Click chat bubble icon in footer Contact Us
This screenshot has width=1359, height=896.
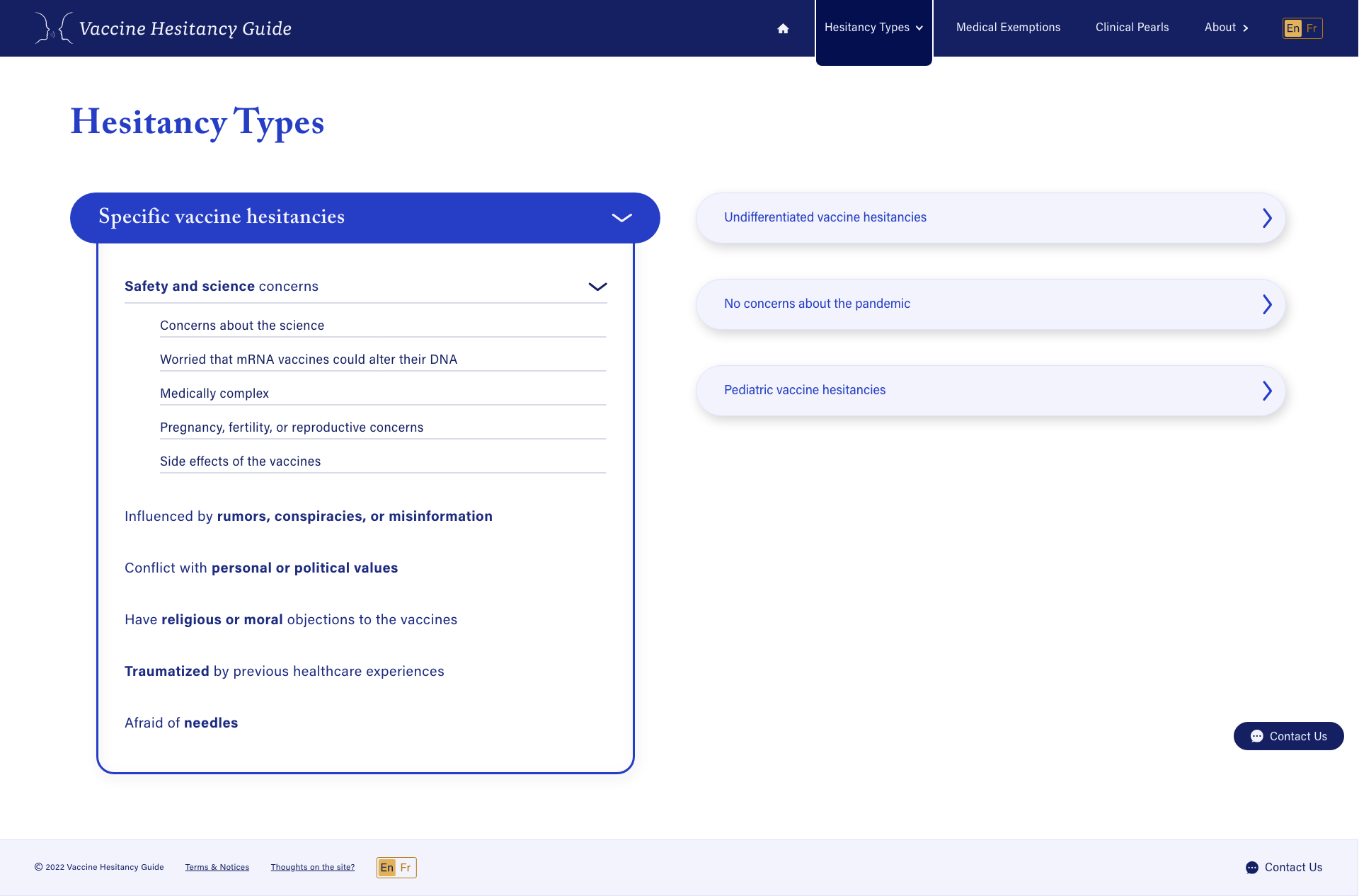coord(1252,868)
